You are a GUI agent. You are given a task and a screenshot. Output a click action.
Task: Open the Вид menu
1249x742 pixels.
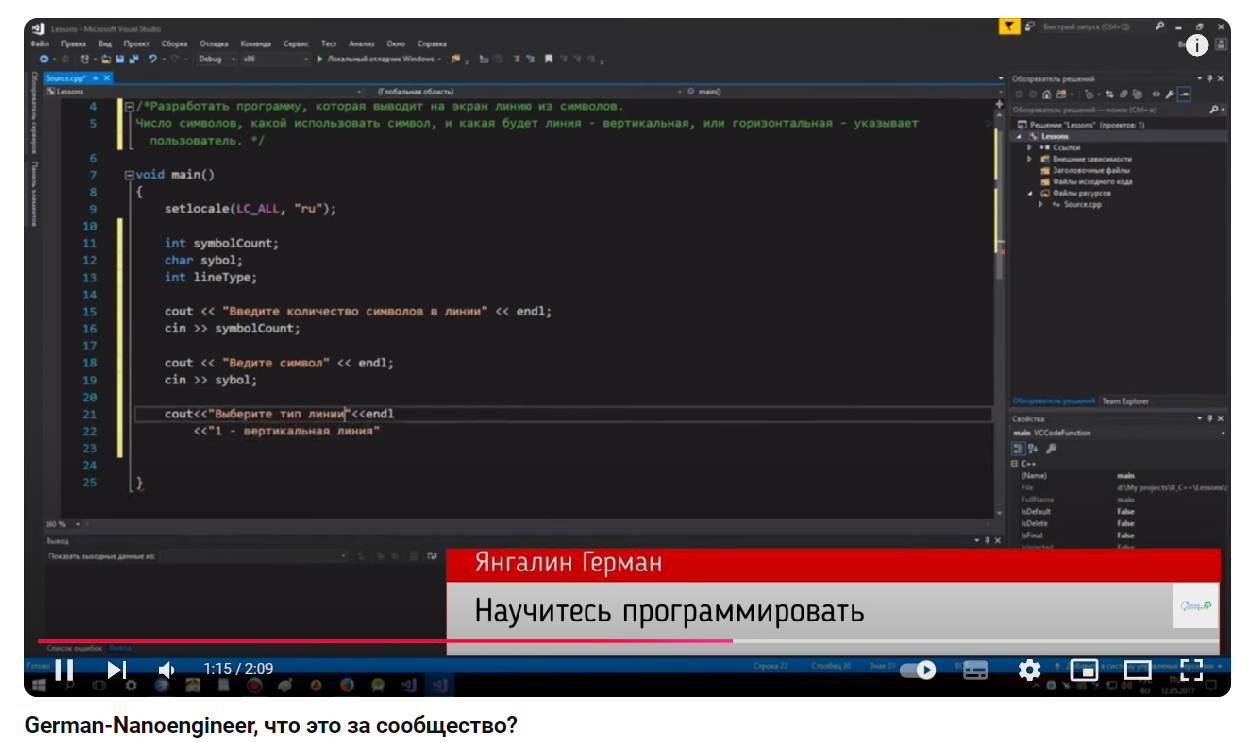click(x=105, y=44)
